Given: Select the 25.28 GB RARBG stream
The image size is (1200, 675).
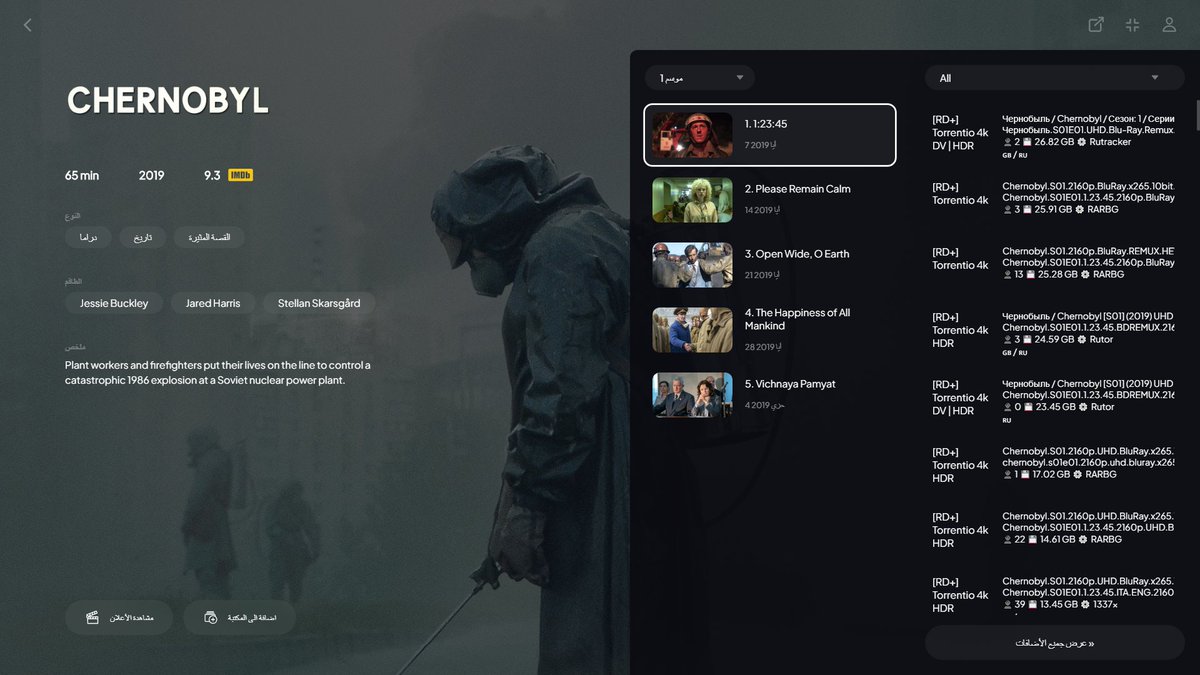Looking at the screenshot, I should 1054,264.
